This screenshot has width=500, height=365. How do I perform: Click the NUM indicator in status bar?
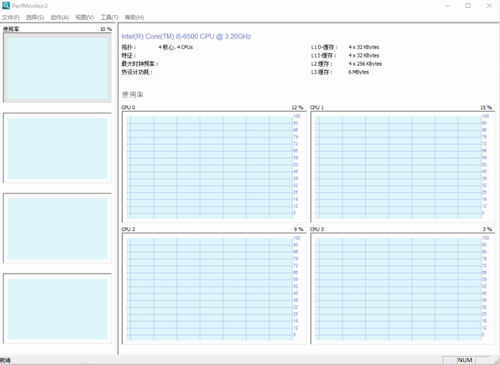point(465,360)
